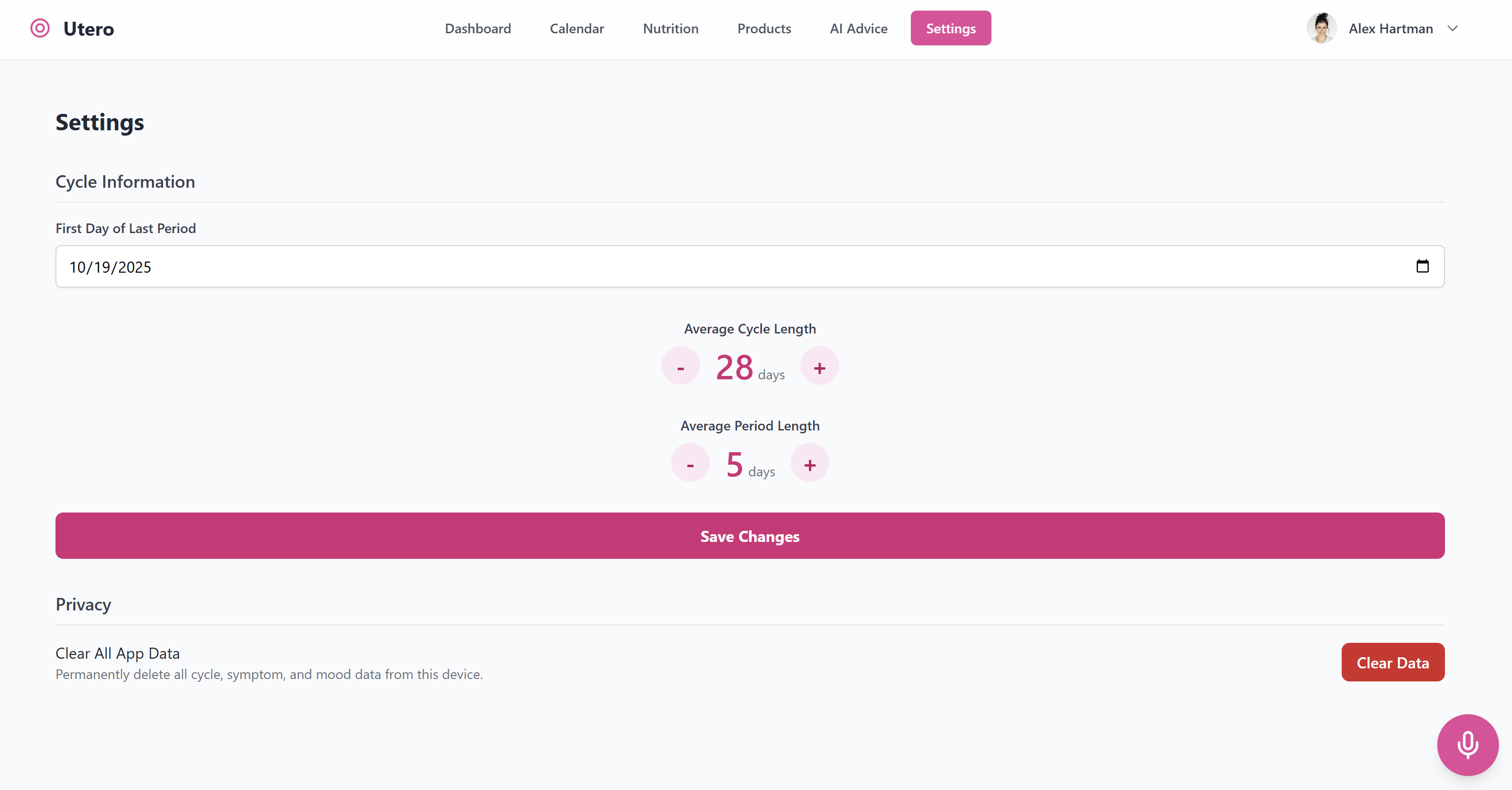Open the calendar date picker icon
The height and width of the screenshot is (790, 1512).
coord(1422,266)
